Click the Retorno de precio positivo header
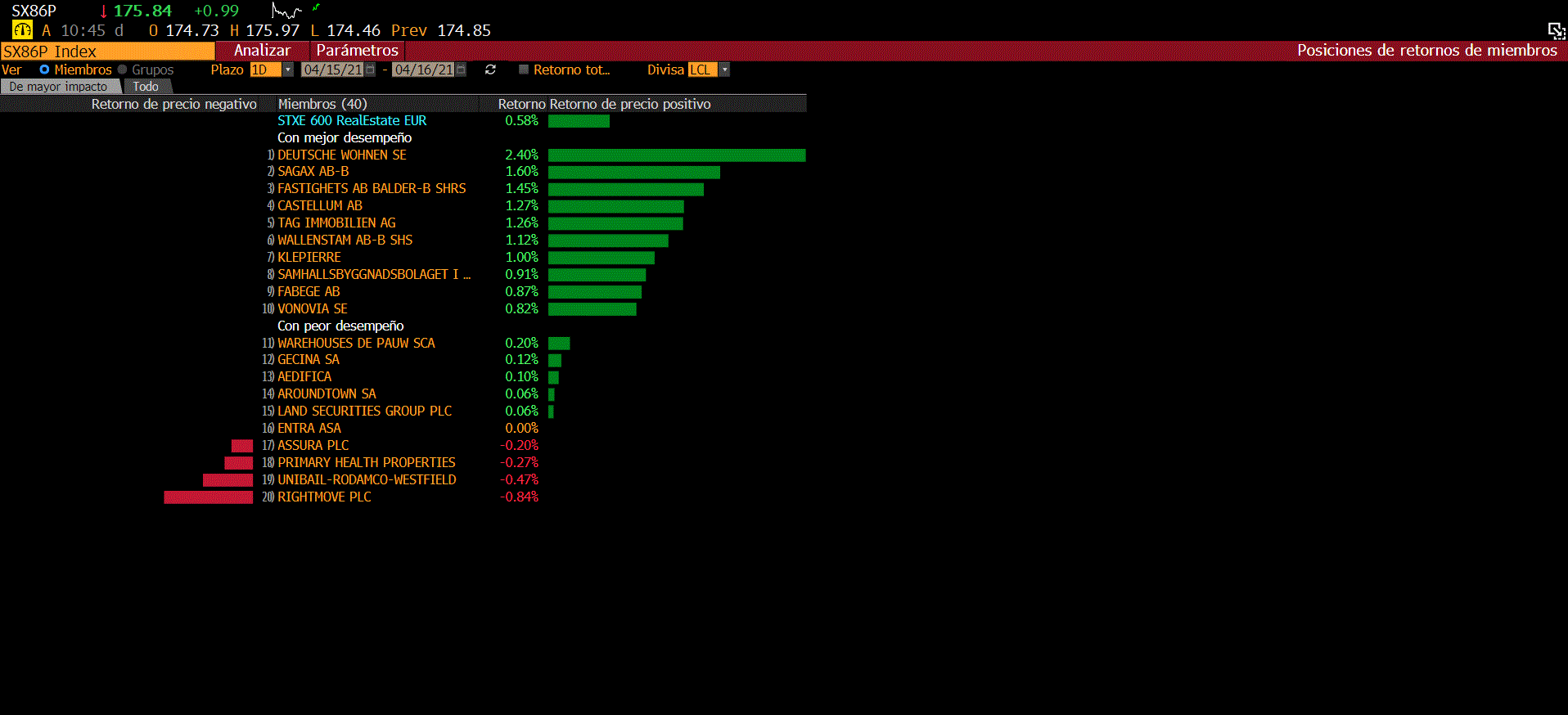Image resolution: width=1568 pixels, height=715 pixels. tap(630, 104)
